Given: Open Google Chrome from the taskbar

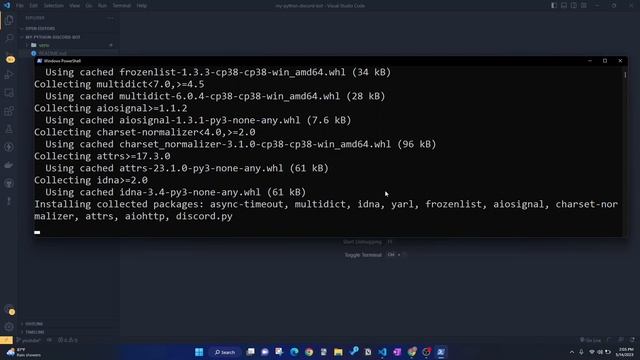Looking at the screenshot, I should tap(309, 352).
